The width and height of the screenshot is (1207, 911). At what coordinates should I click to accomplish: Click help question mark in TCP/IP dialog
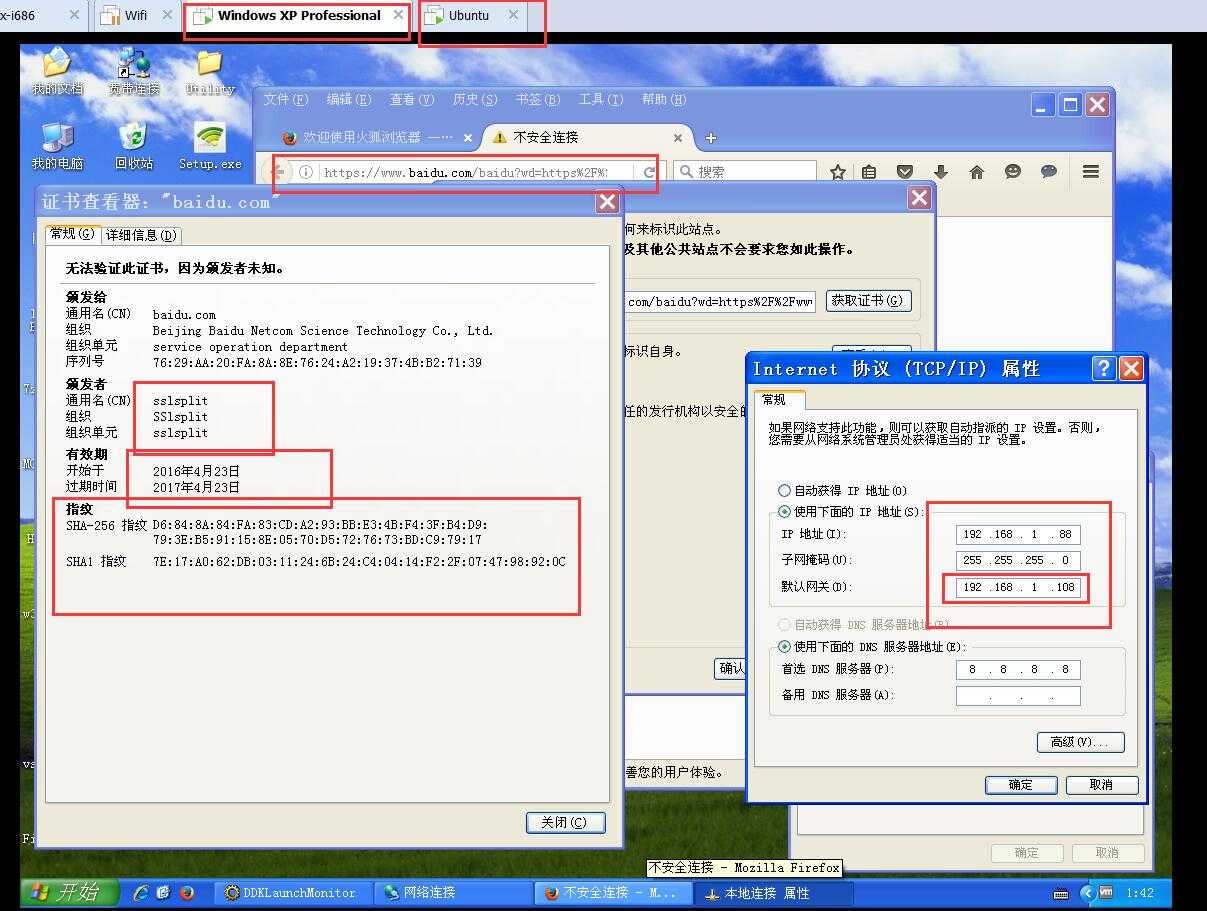(1104, 368)
